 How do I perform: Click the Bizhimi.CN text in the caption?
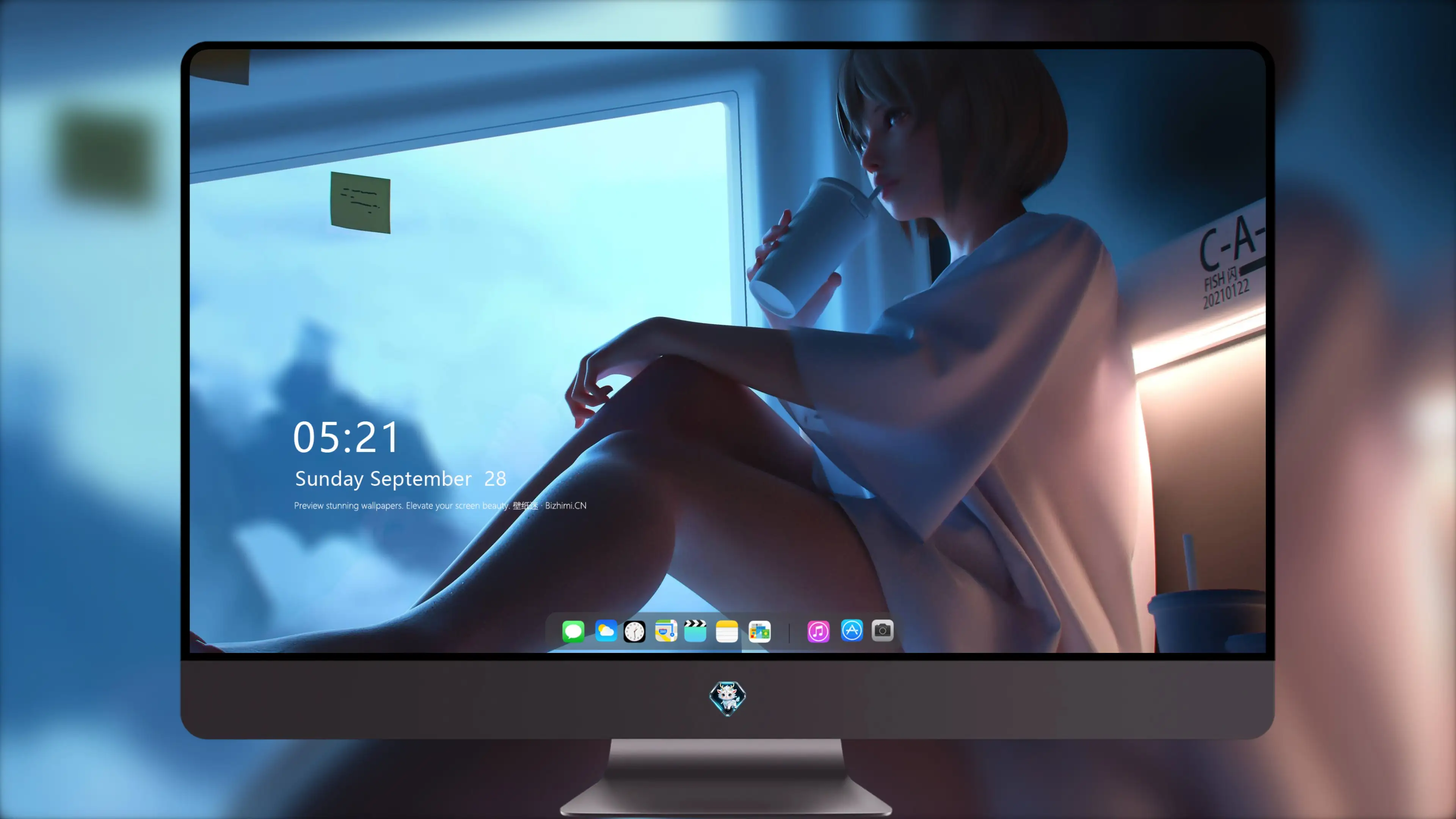pos(566,505)
